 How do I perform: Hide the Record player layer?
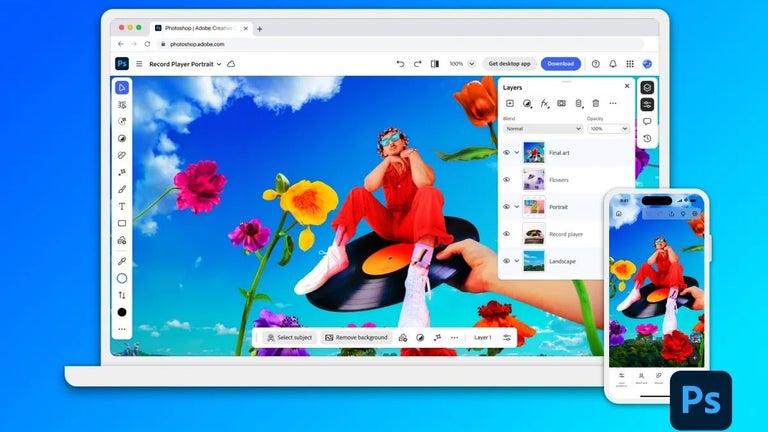coord(506,234)
